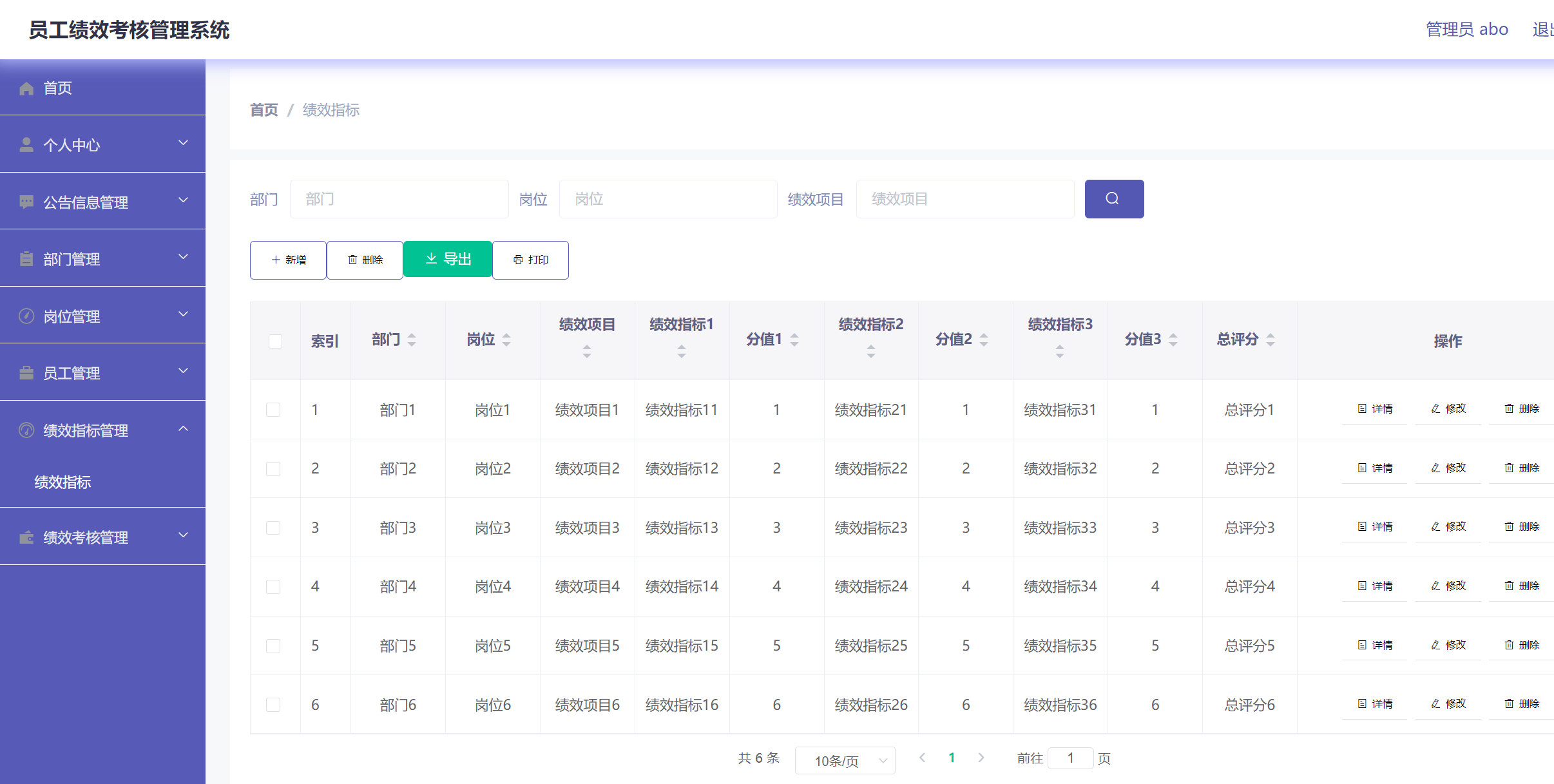Open the 10条/页 page size dropdown
Image resolution: width=1554 pixels, height=784 pixels.
coord(845,760)
